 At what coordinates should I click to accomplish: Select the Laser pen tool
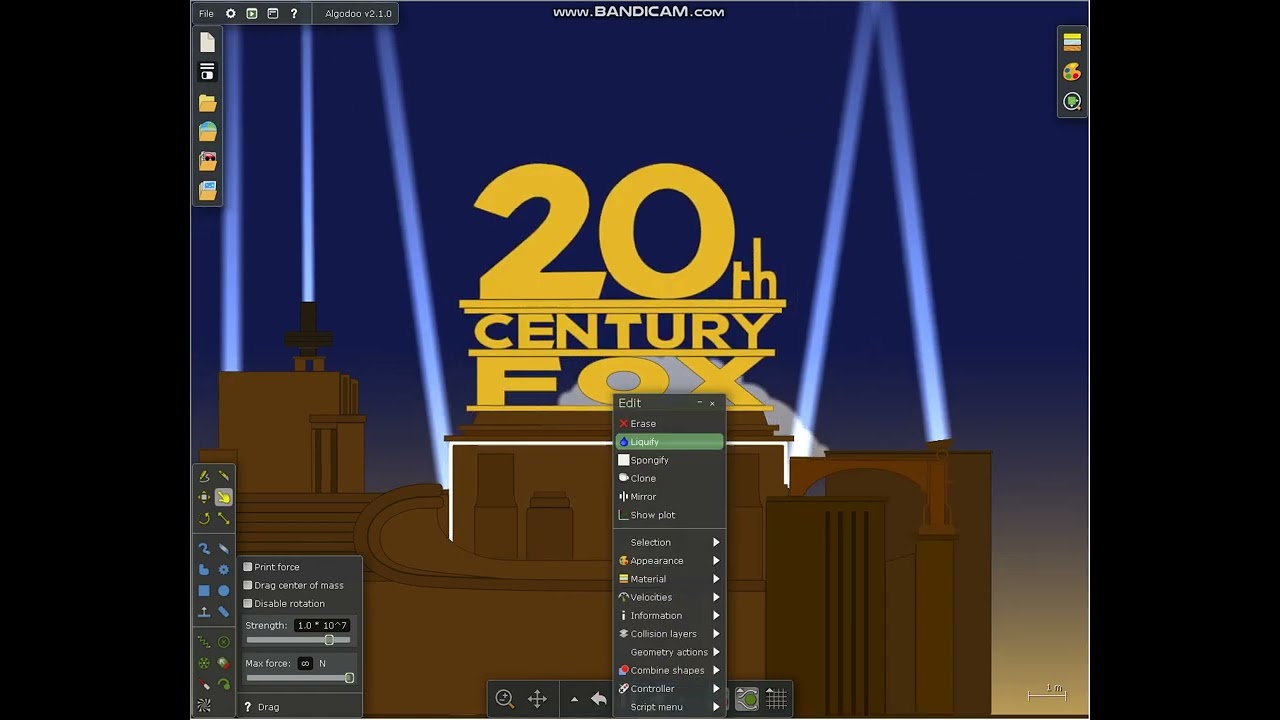tap(204, 684)
